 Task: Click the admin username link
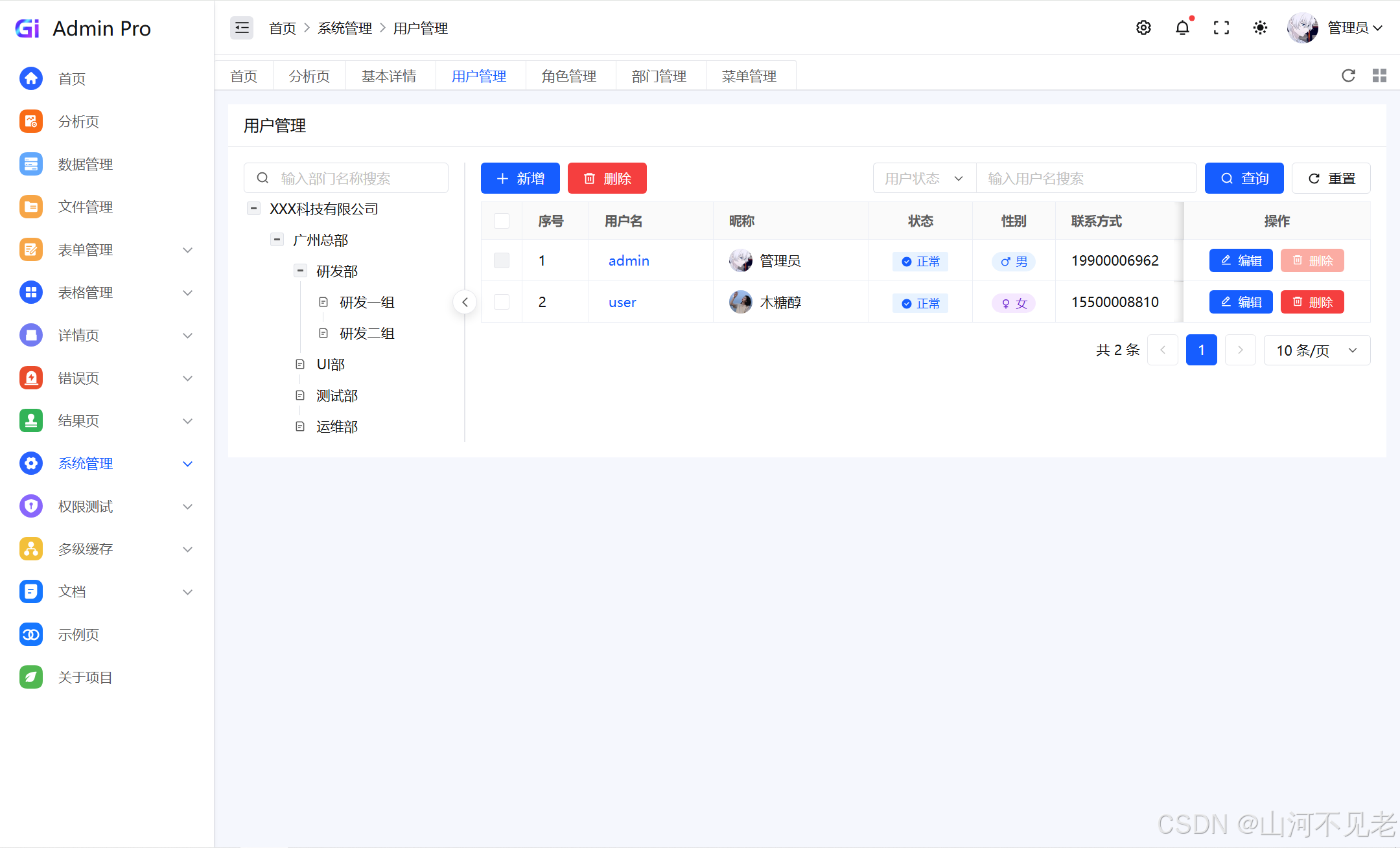(628, 260)
